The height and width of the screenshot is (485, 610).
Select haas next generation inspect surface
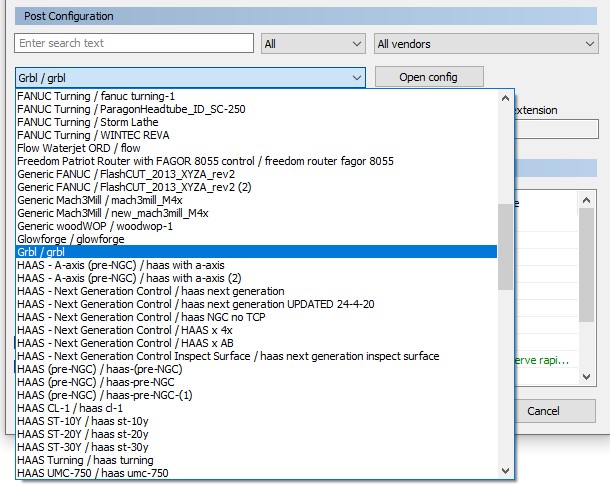coord(256,356)
